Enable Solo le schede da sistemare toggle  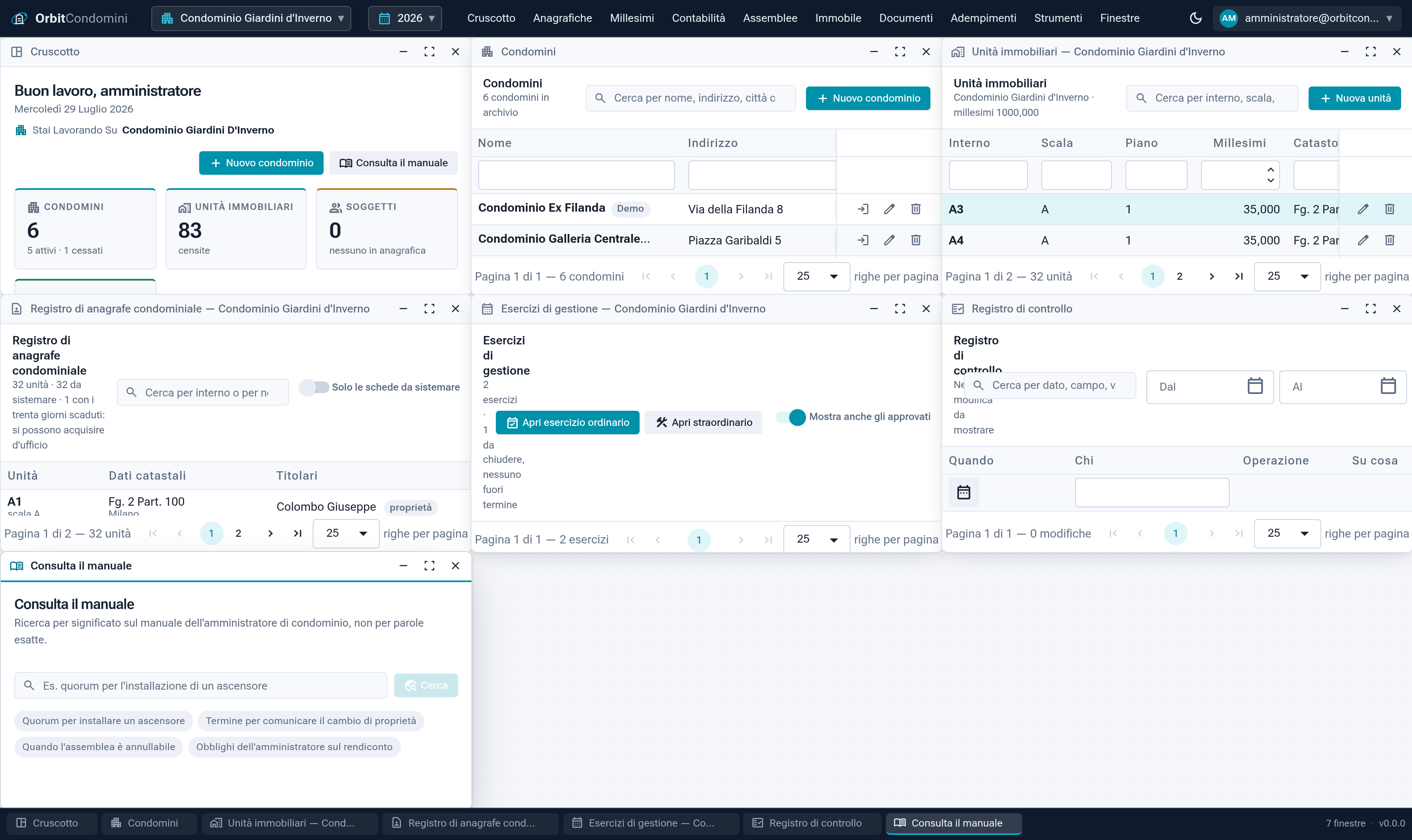314,387
